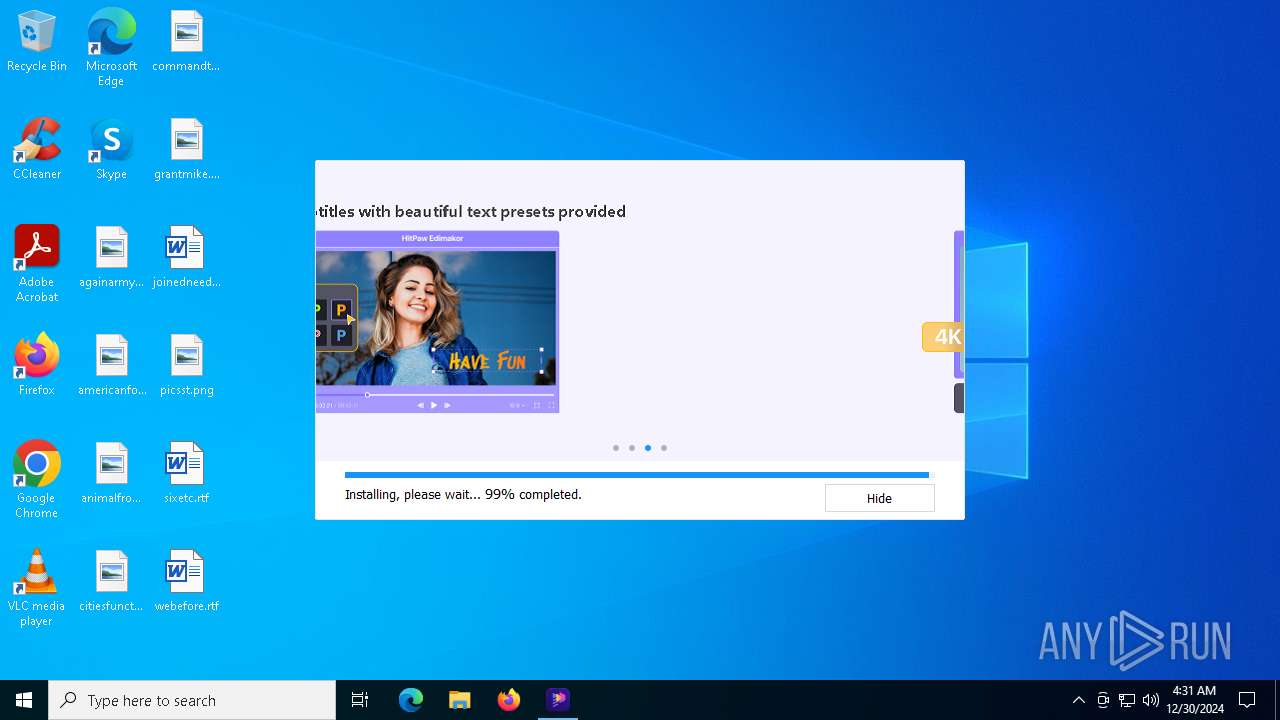Open Task View from taskbar
The height and width of the screenshot is (720, 1280).
pos(360,700)
